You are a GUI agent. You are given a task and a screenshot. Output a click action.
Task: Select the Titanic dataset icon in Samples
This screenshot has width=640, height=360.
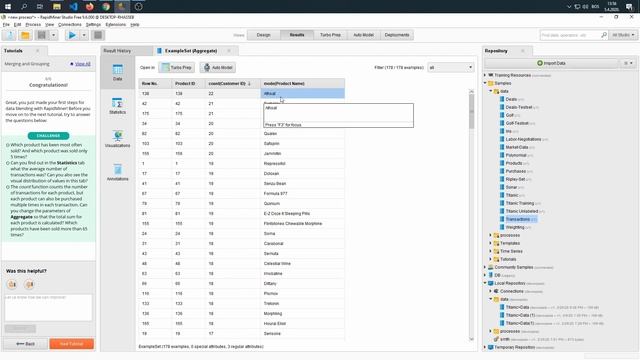coord(502,195)
